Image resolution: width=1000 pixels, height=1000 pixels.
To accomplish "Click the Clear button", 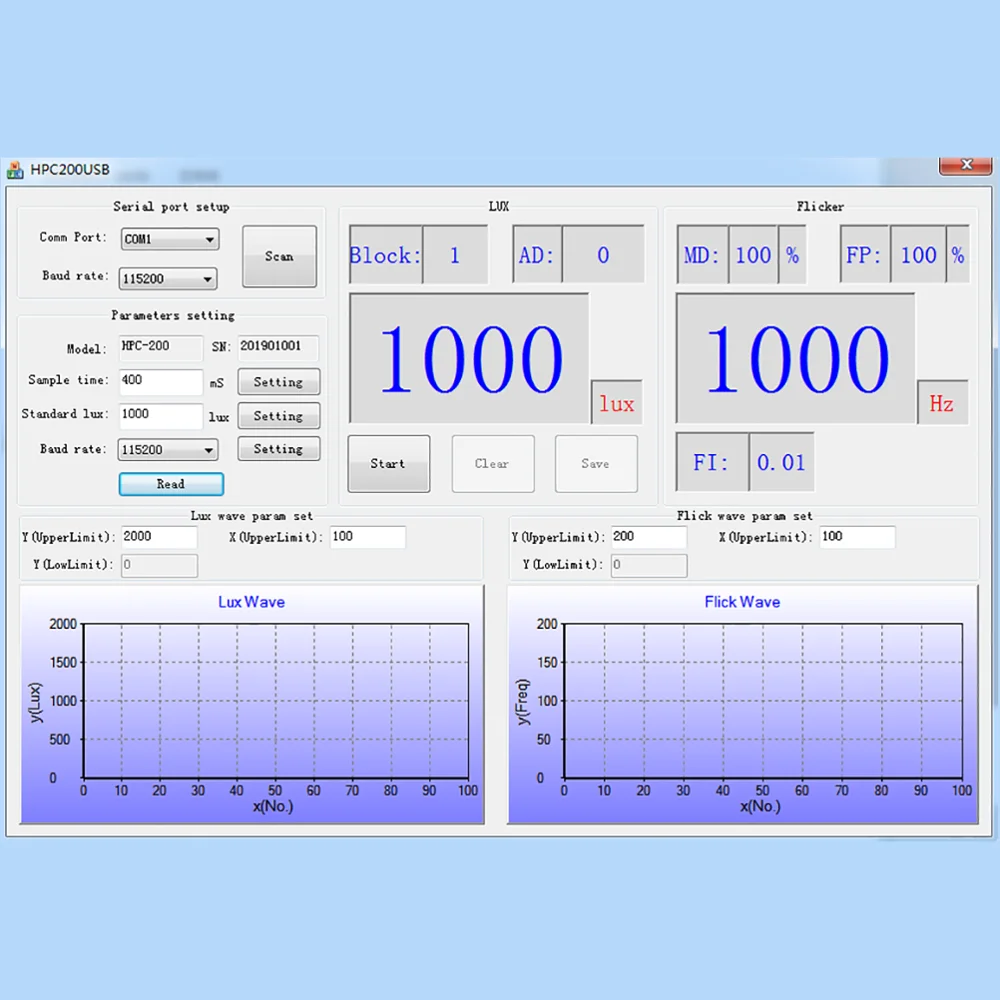I will tap(492, 464).
